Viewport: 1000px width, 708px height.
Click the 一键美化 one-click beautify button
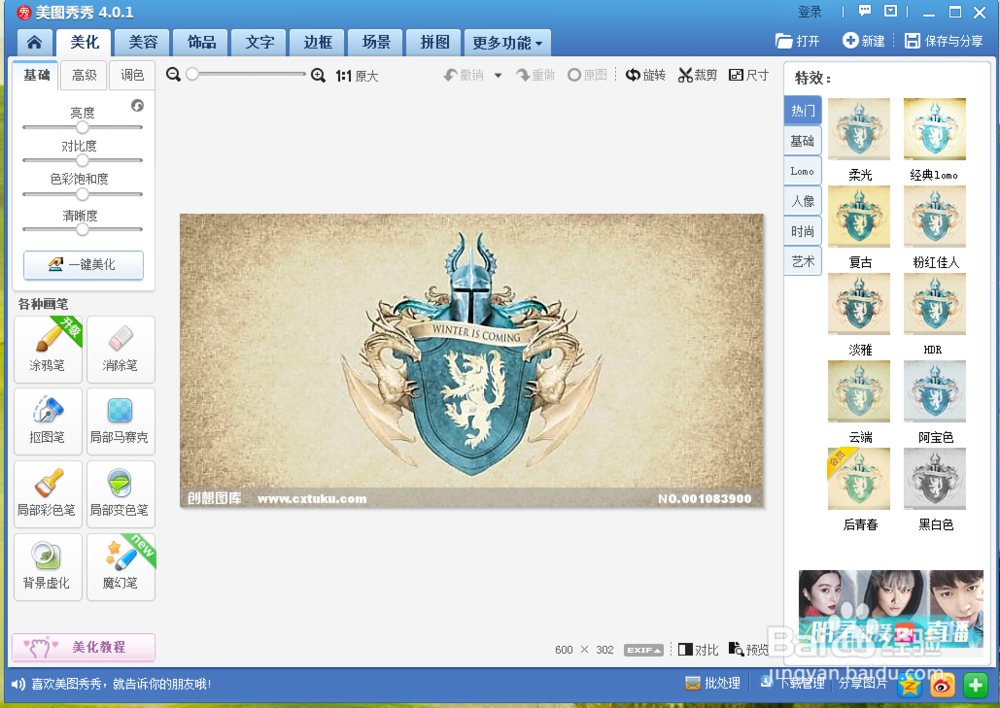pyautogui.click(x=84, y=265)
